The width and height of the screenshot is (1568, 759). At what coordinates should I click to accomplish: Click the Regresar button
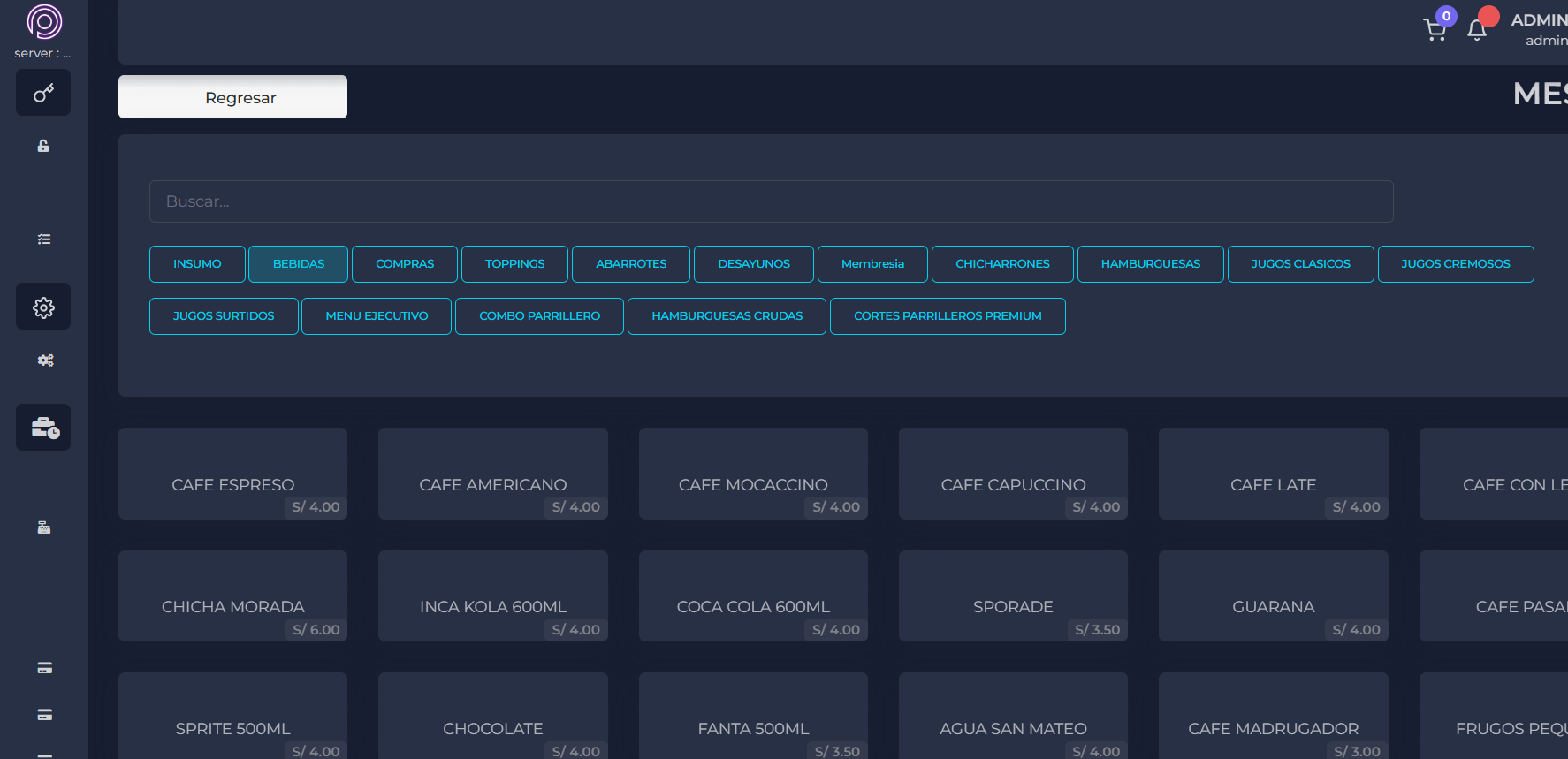point(232,97)
